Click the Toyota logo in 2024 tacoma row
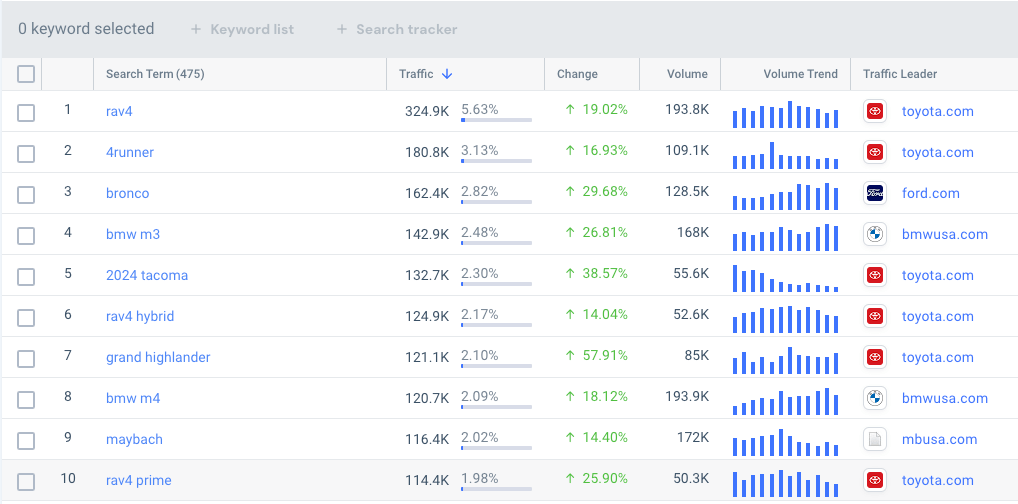 point(875,276)
